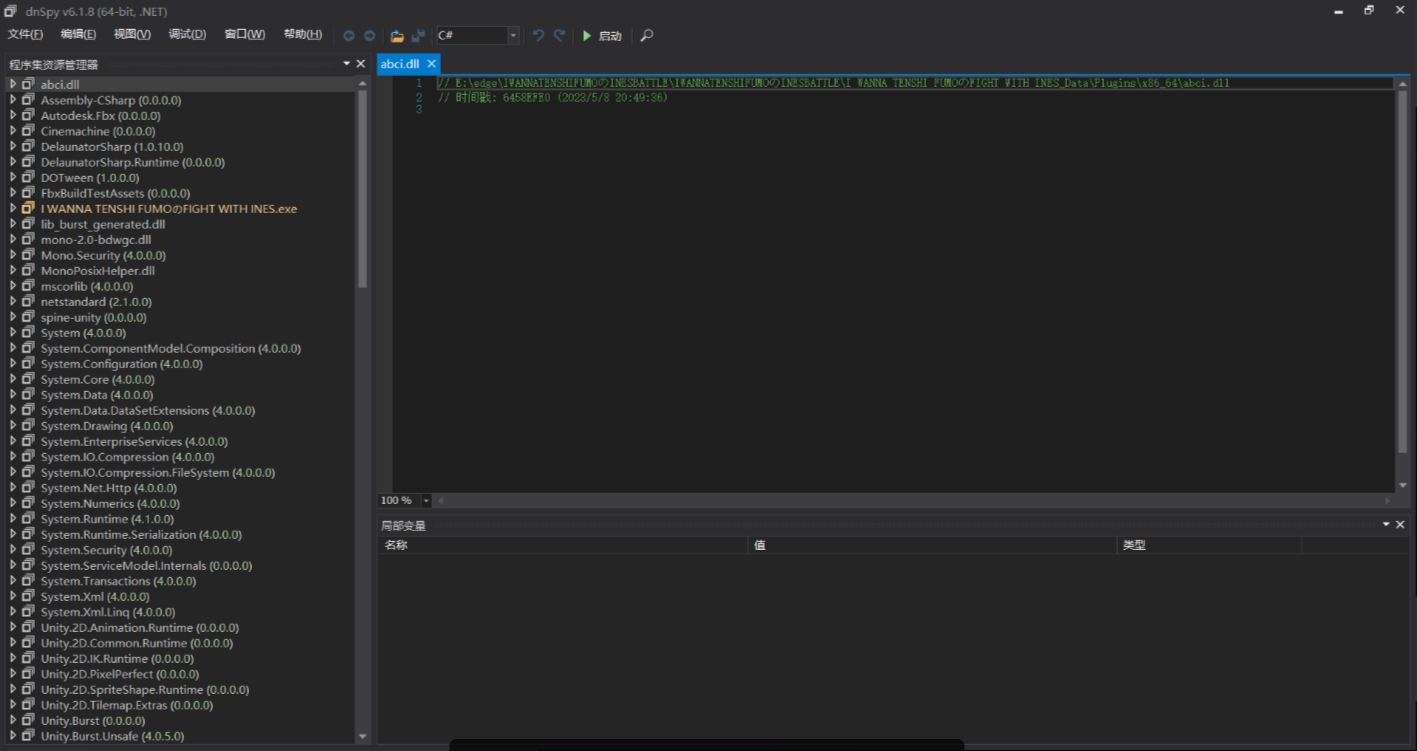This screenshot has width=1417, height=751.
Task: Click the assembly icon beside DOTween
Action: [x=28, y=178]
